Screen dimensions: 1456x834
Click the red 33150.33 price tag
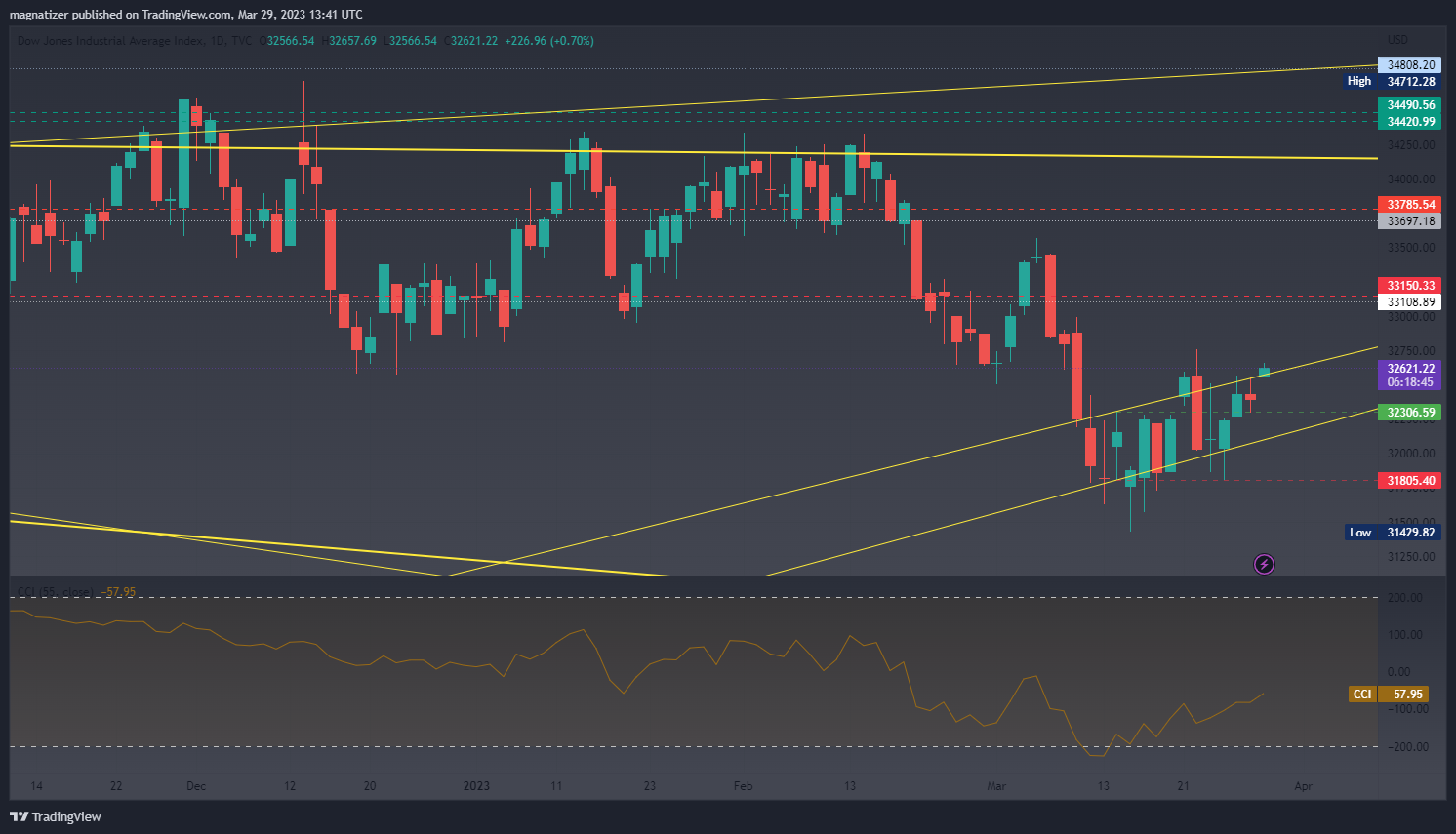coord(1410,286)
